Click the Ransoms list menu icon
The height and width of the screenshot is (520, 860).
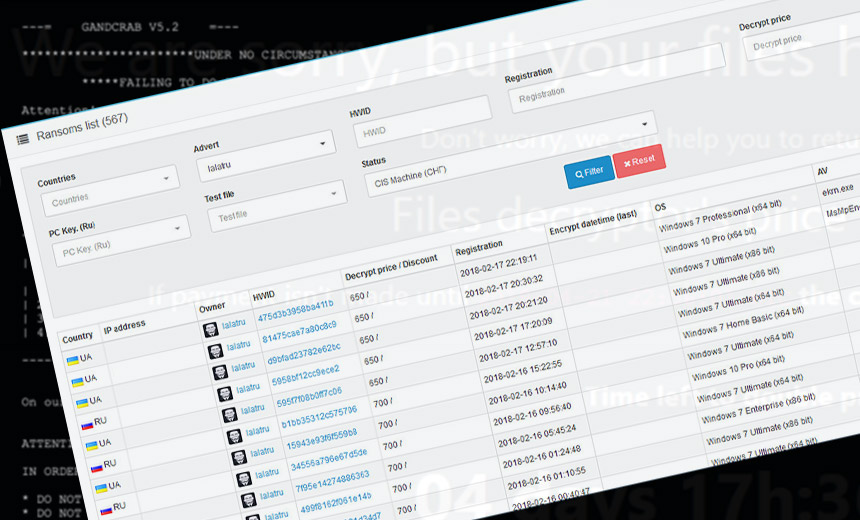click(x=22, y=139)
